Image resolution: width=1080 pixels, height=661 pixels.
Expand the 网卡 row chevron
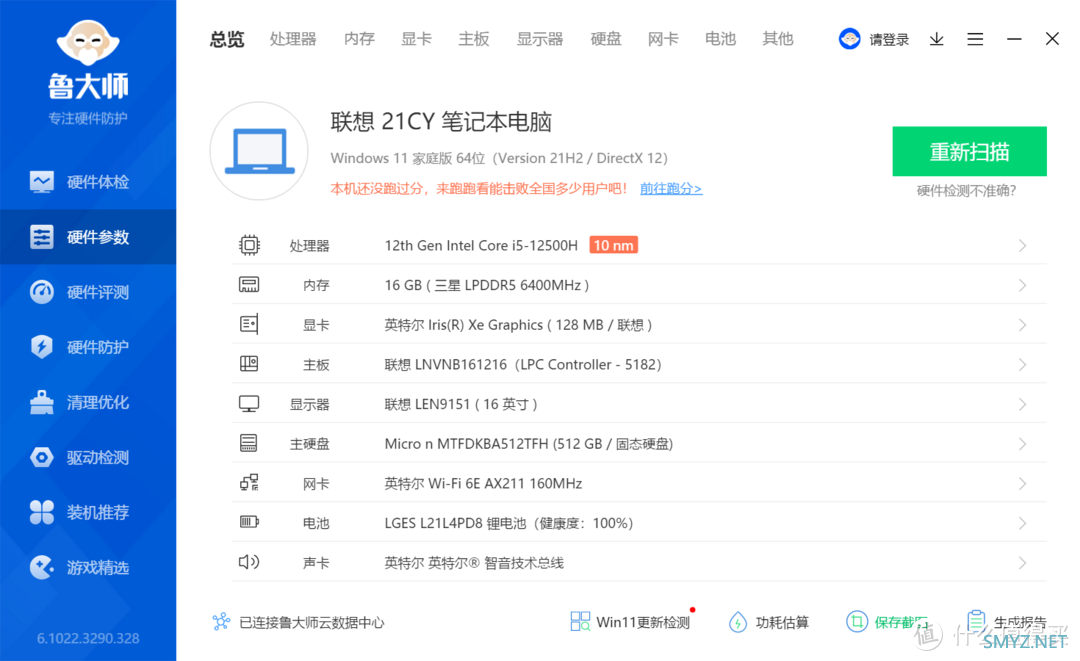click(x=1022, y=483)
